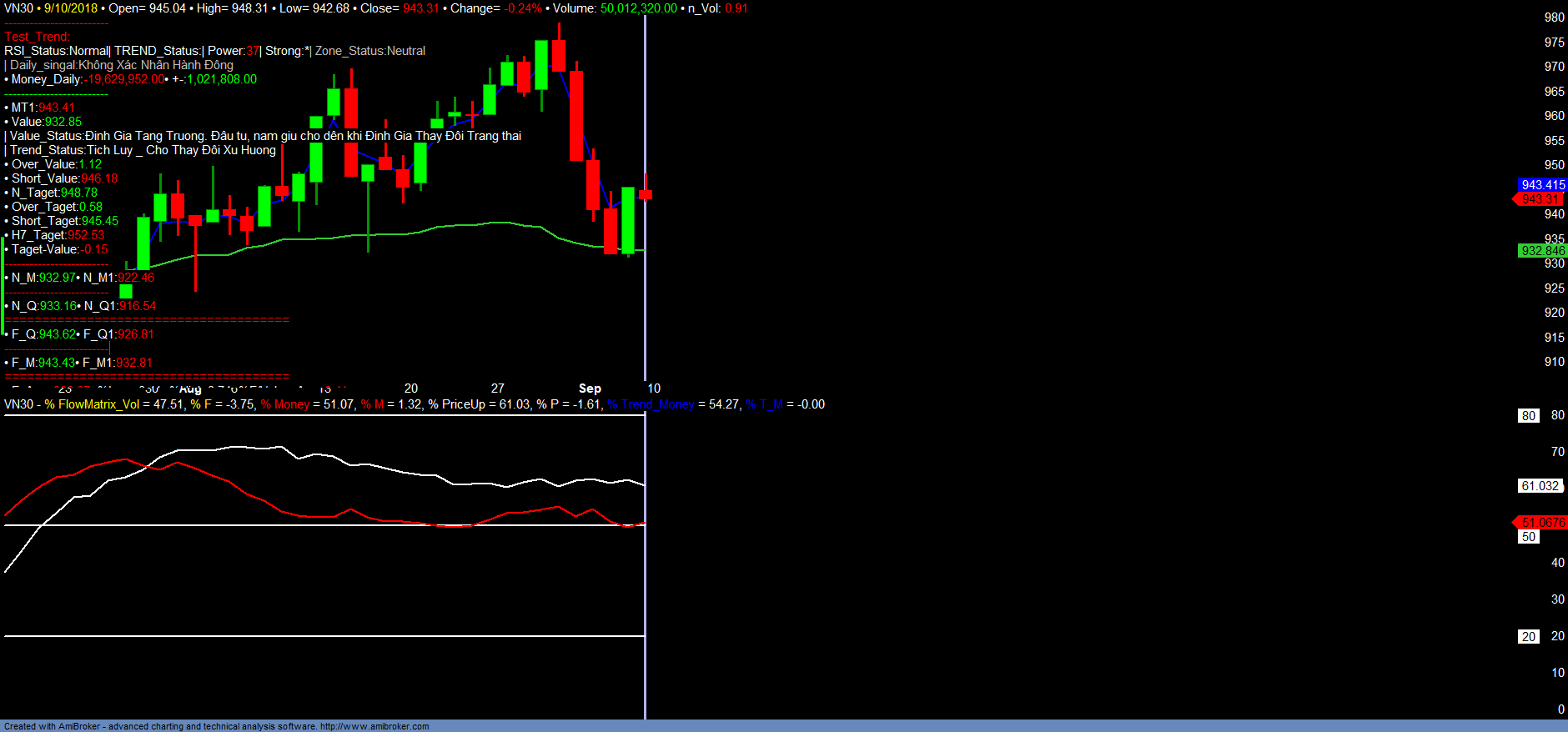Click the red 943.31 close price tag
The width and height of the screenshot is (1568, 732).
(1540, 199)
